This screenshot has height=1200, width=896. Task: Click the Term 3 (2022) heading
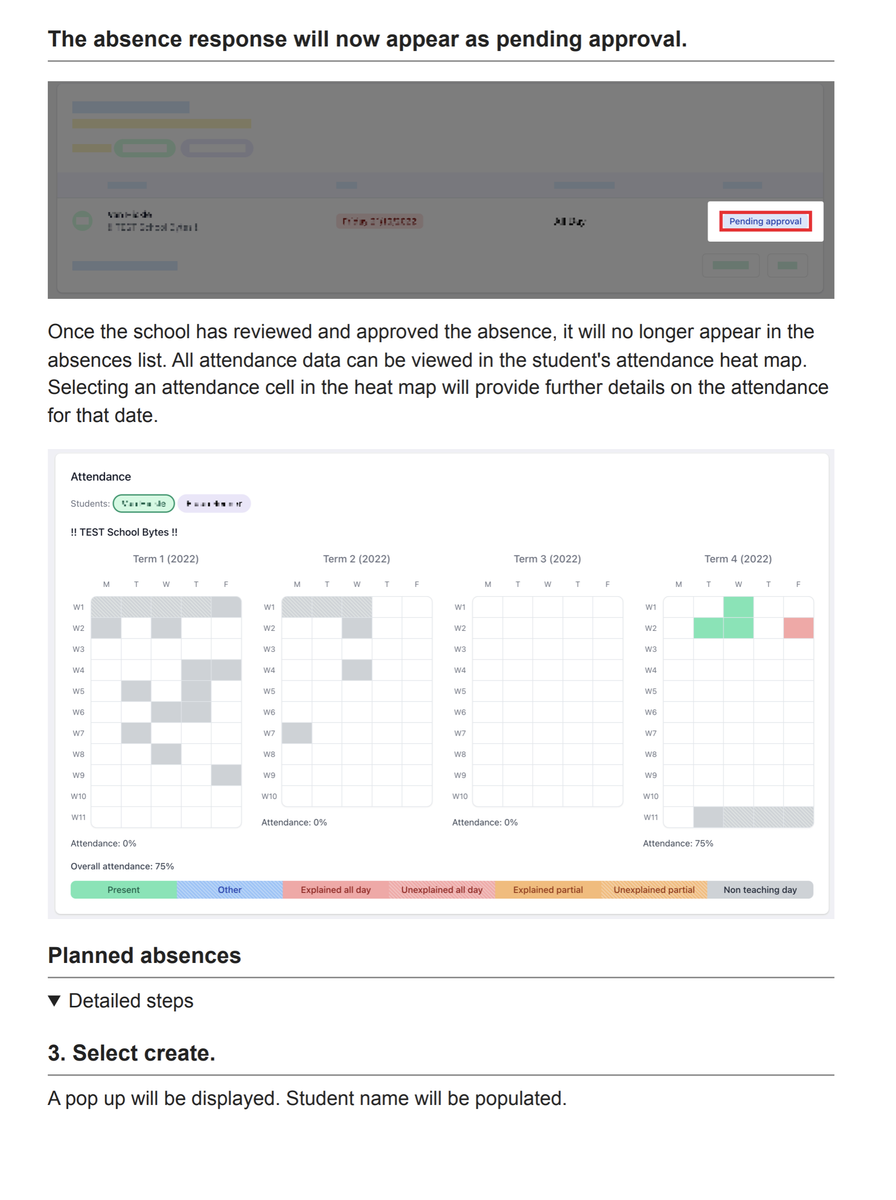[x=547, y=559]
